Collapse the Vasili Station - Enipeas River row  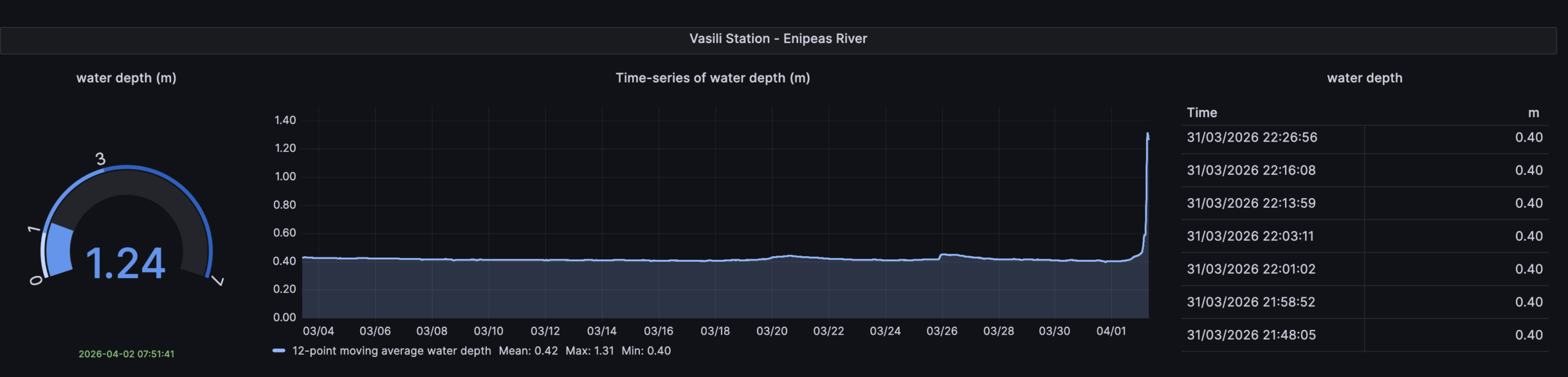[778, 39]
